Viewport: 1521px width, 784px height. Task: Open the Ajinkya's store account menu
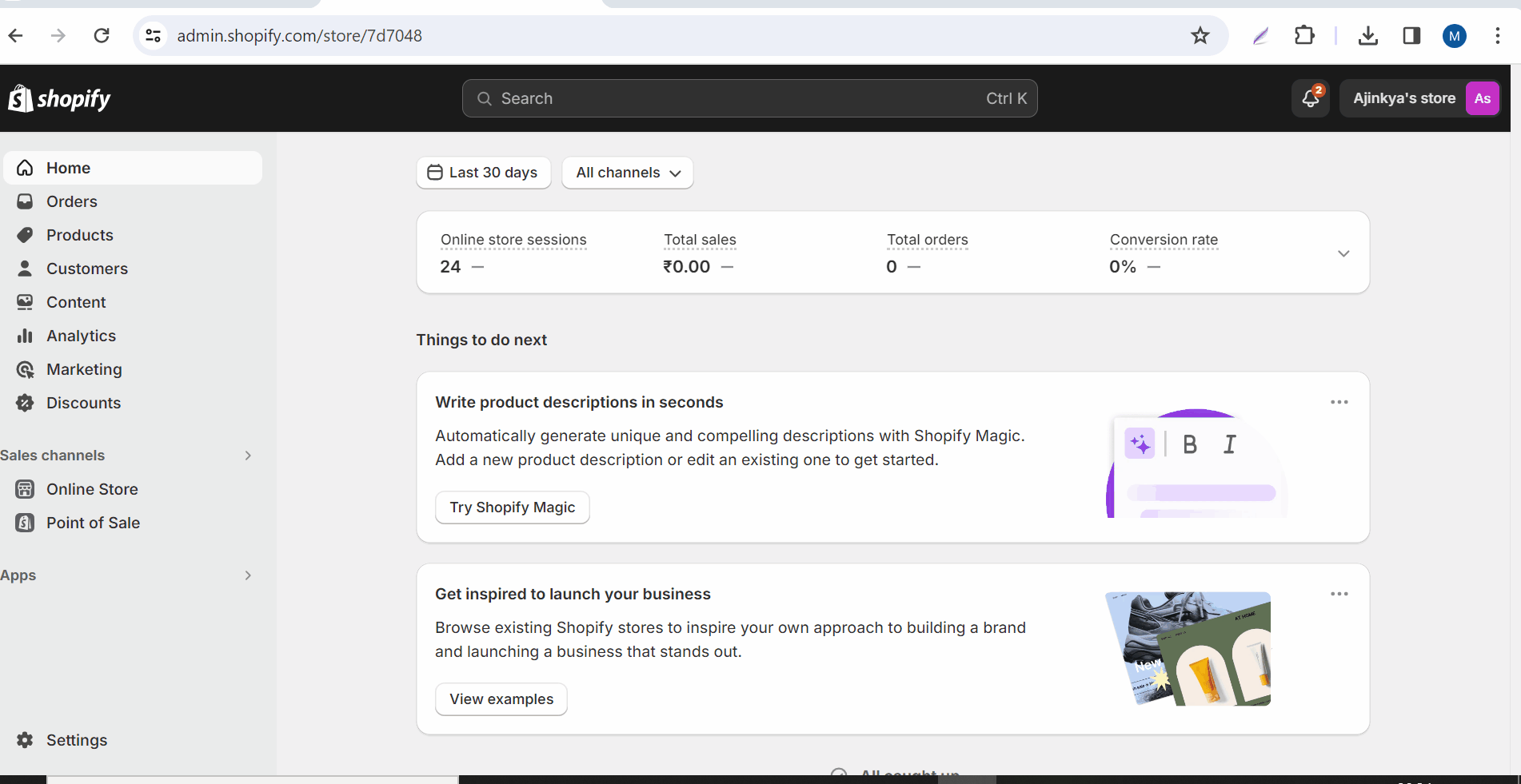pos(1419,98)
